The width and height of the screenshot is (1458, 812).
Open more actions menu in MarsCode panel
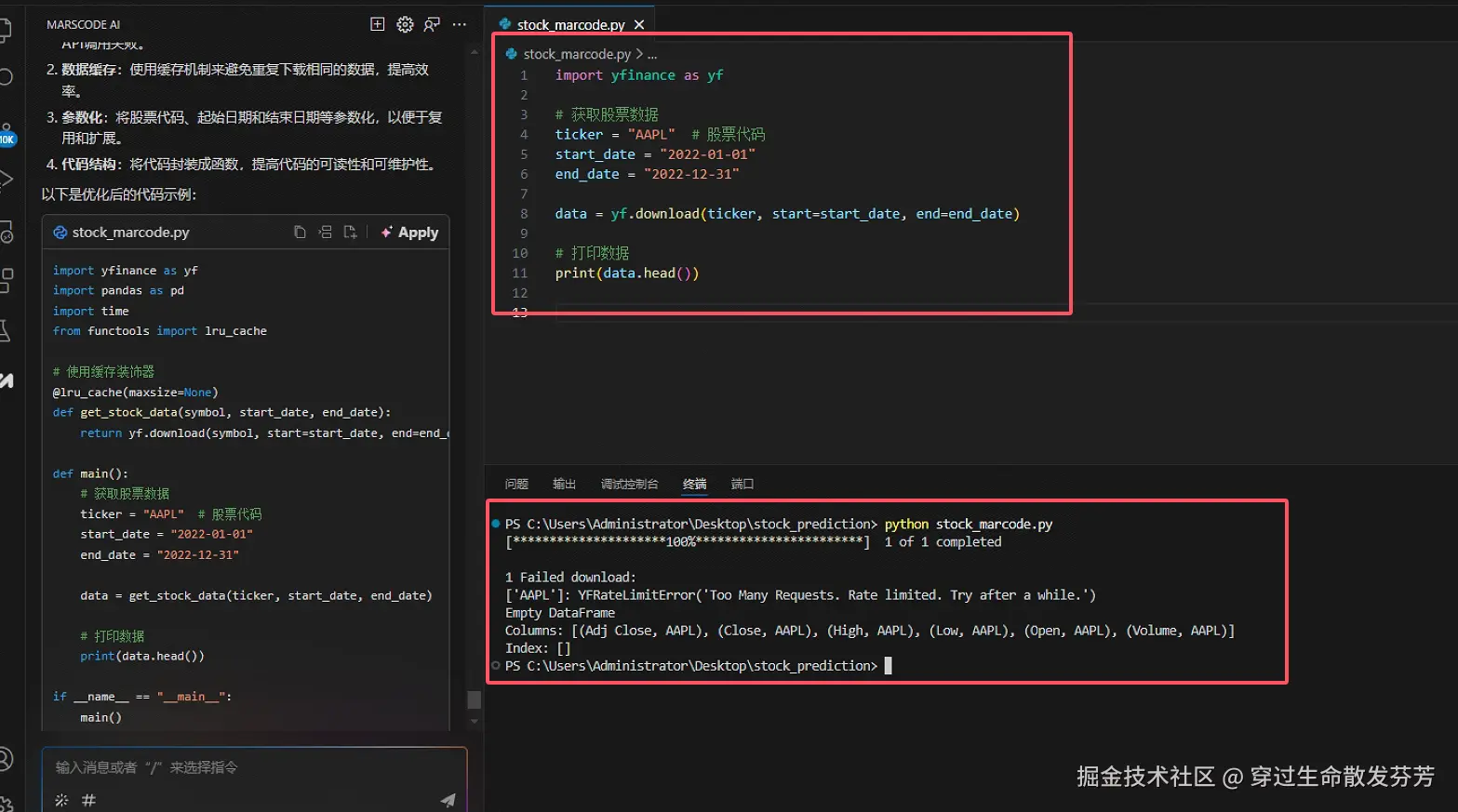coord(459,24)
